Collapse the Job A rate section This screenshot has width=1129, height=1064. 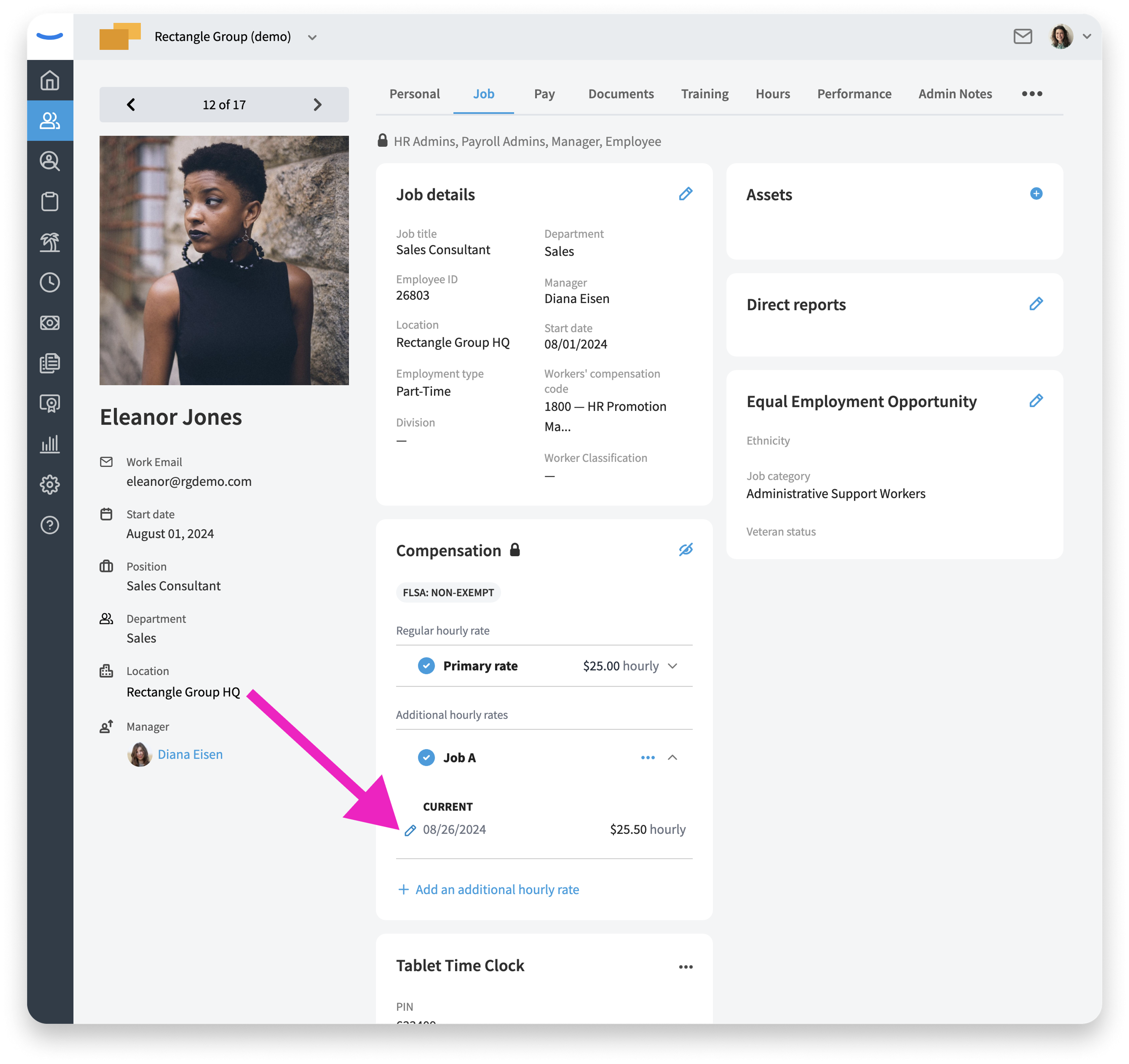[x=672, y=757]
